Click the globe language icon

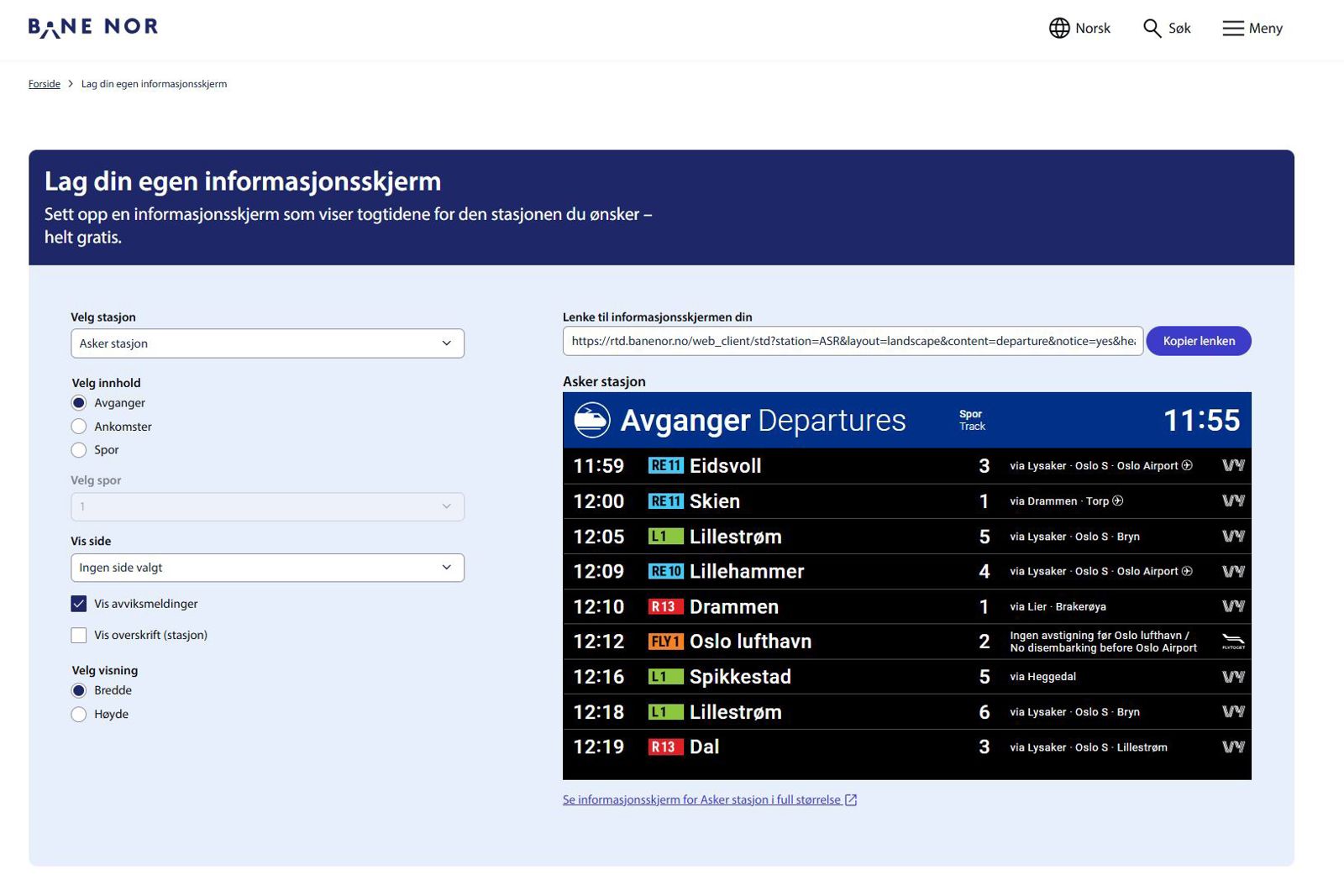(1059, 29)
